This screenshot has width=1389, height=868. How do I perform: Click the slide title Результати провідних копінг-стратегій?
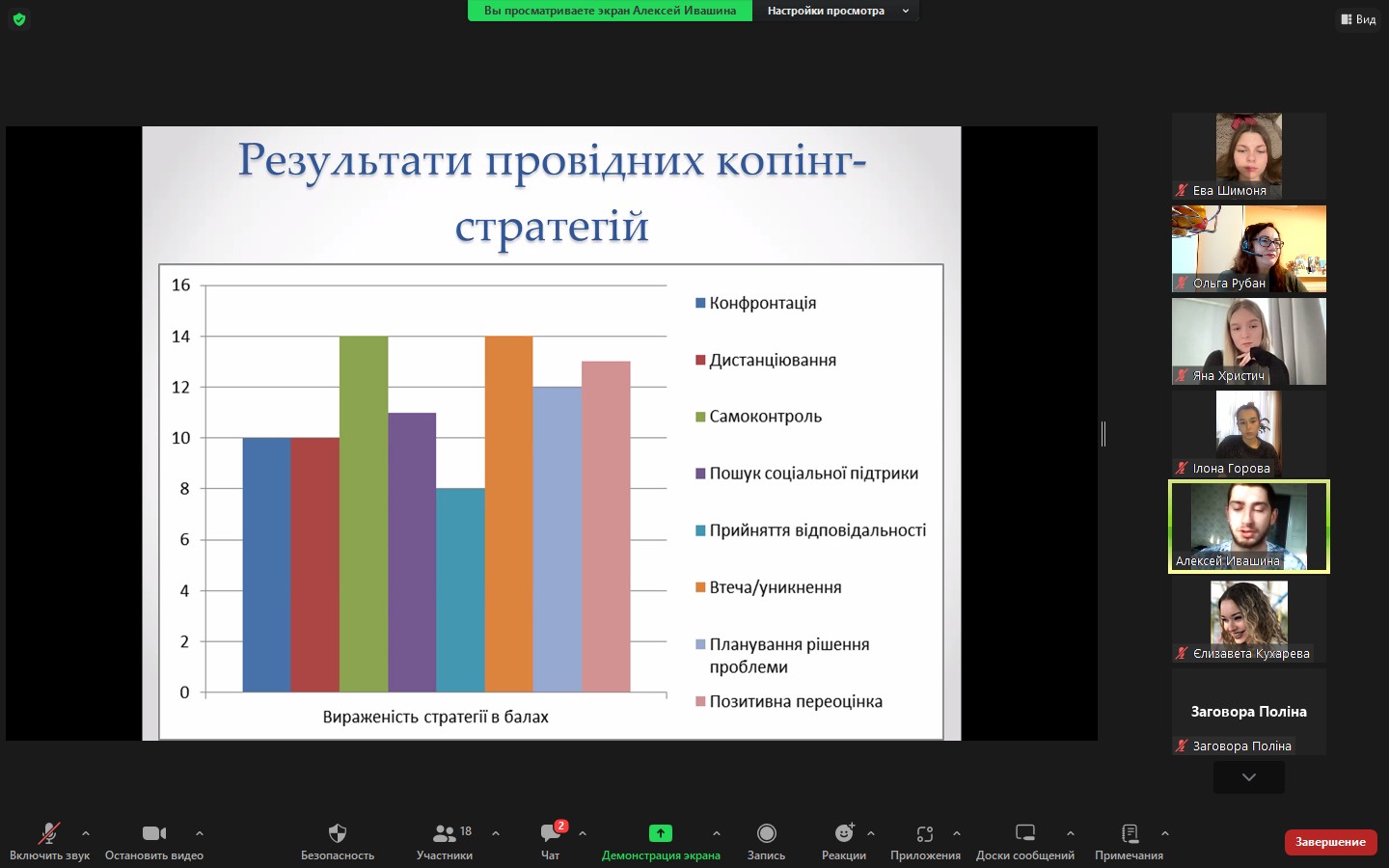point(552,192)
